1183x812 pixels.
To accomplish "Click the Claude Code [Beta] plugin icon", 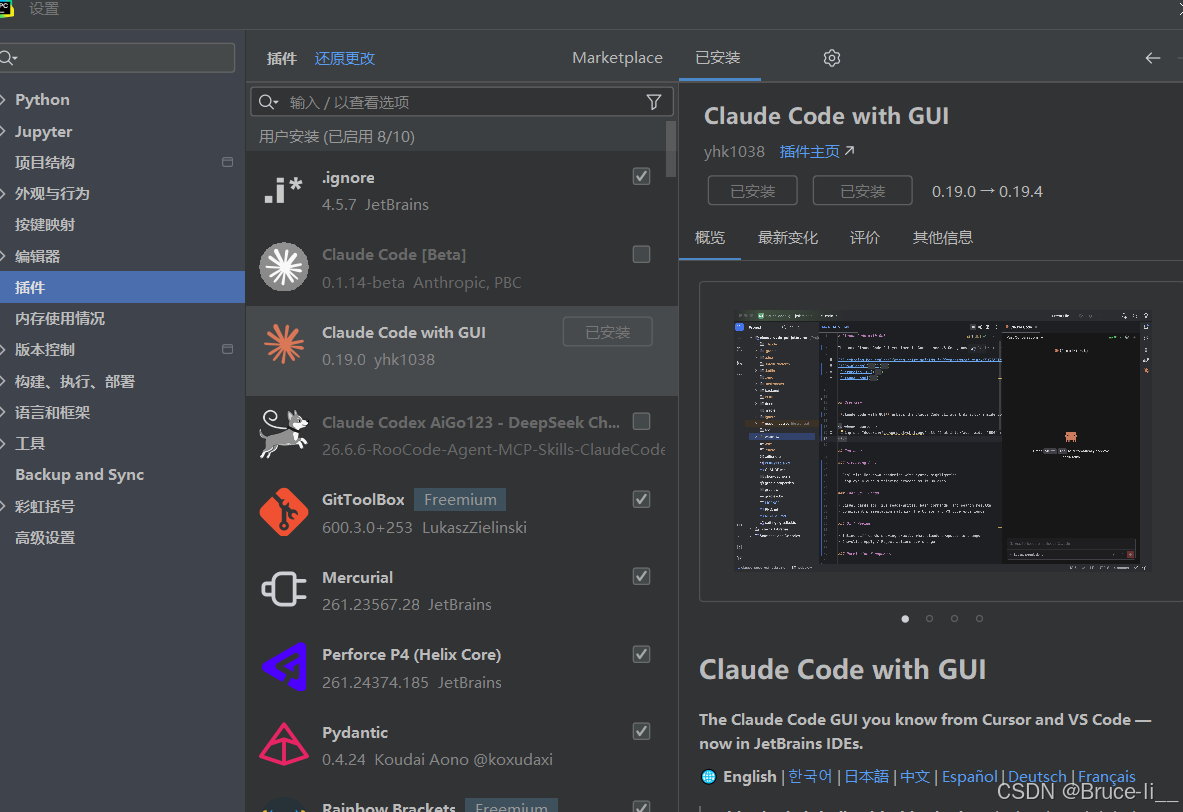I will [x=284, y=267].
